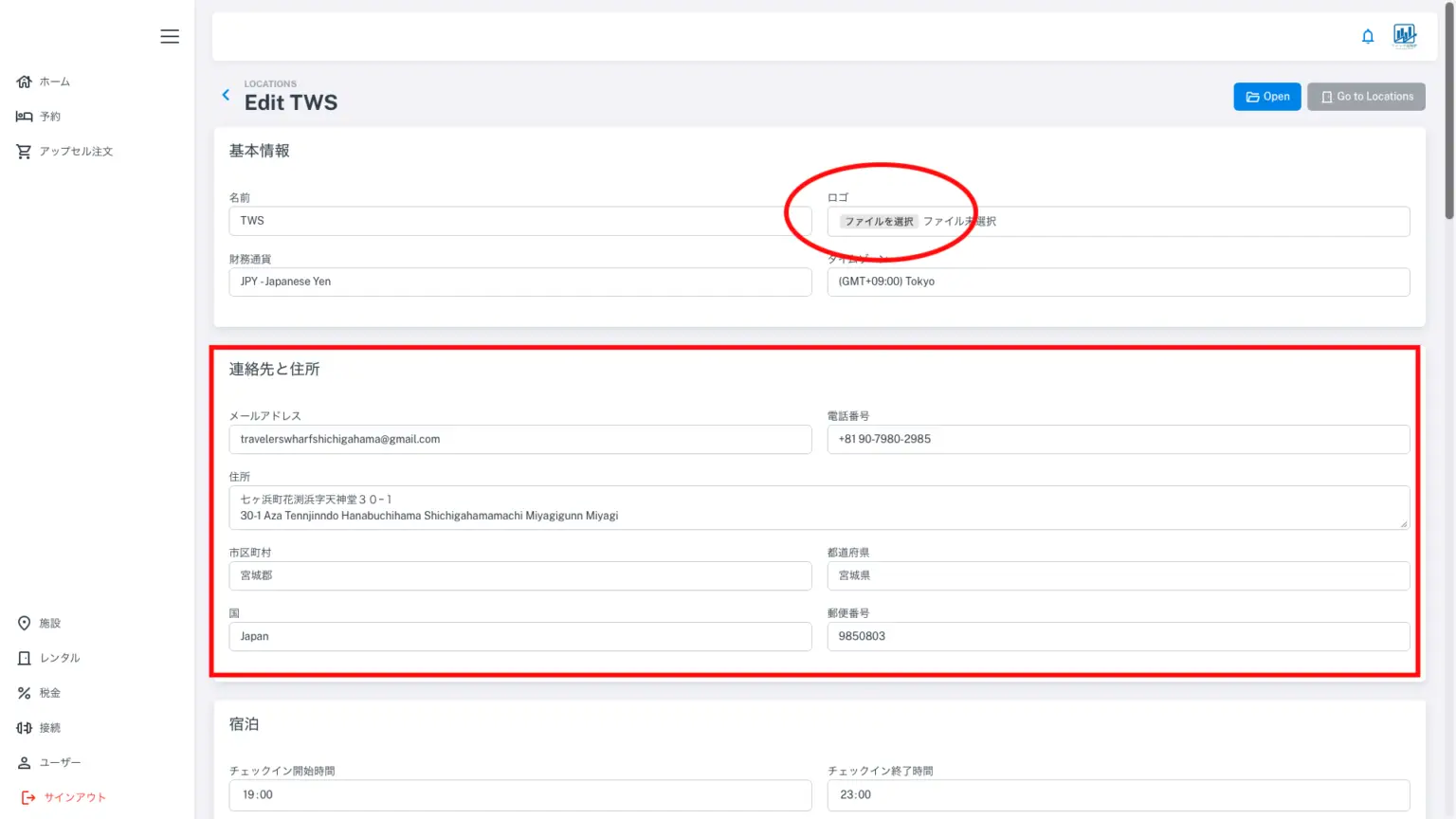
Task: Click the notification bell icon
Action: [x=1368, y=36]
